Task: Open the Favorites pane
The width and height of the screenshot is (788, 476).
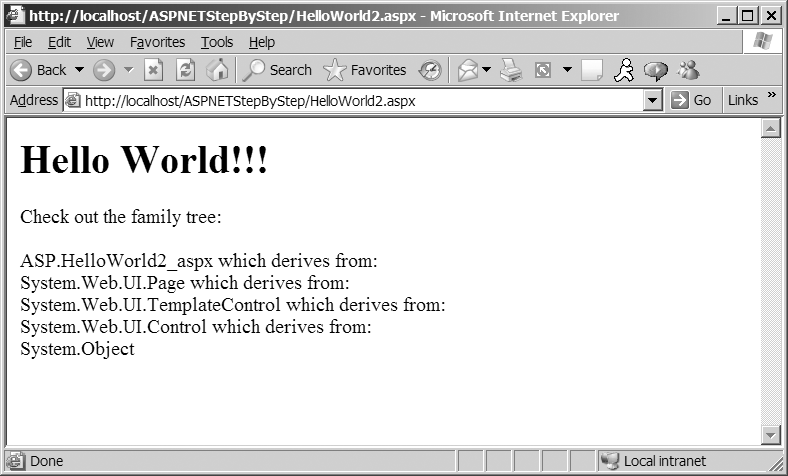Action: tap(365, 70)
